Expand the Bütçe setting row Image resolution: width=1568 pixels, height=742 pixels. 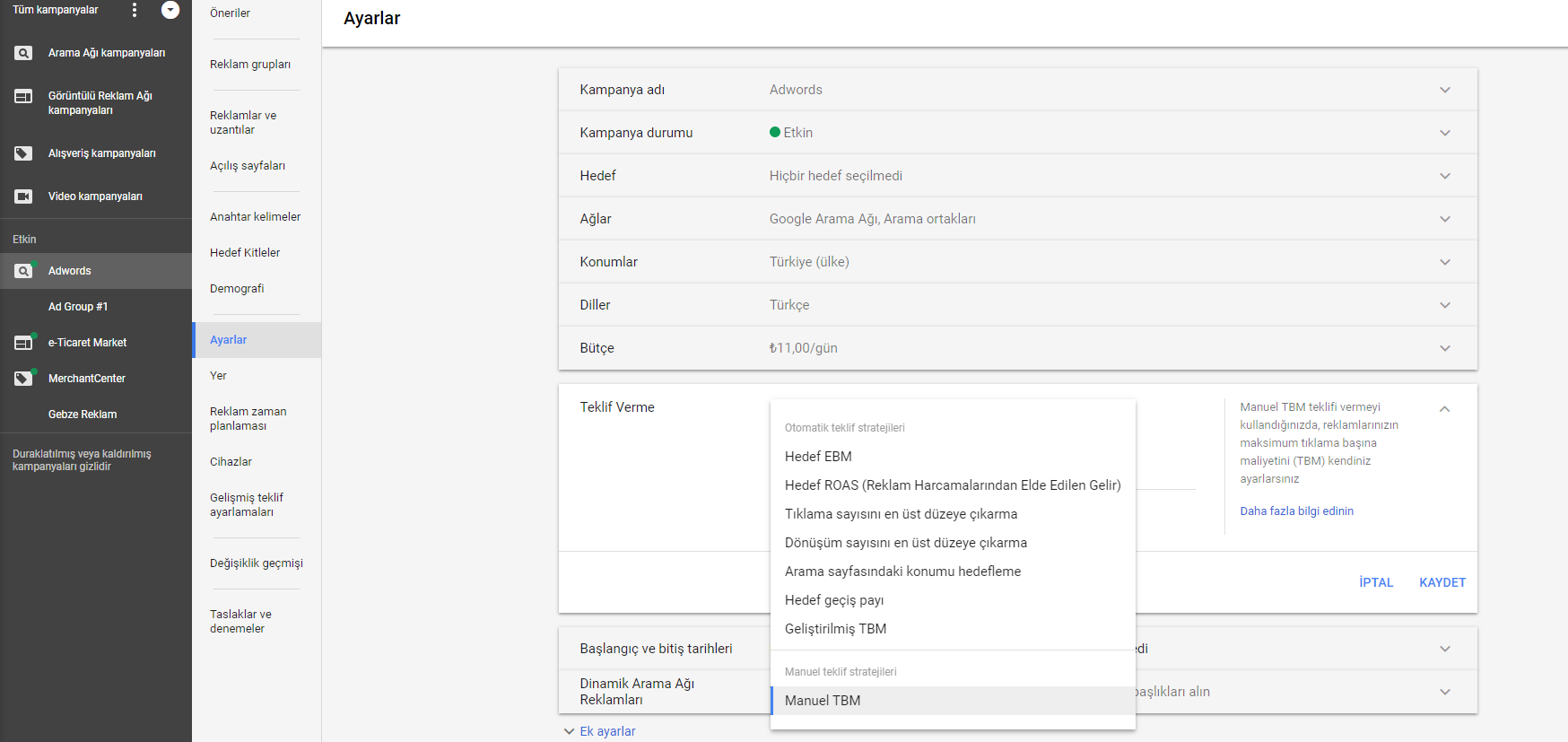click(x=1017, y=348)
